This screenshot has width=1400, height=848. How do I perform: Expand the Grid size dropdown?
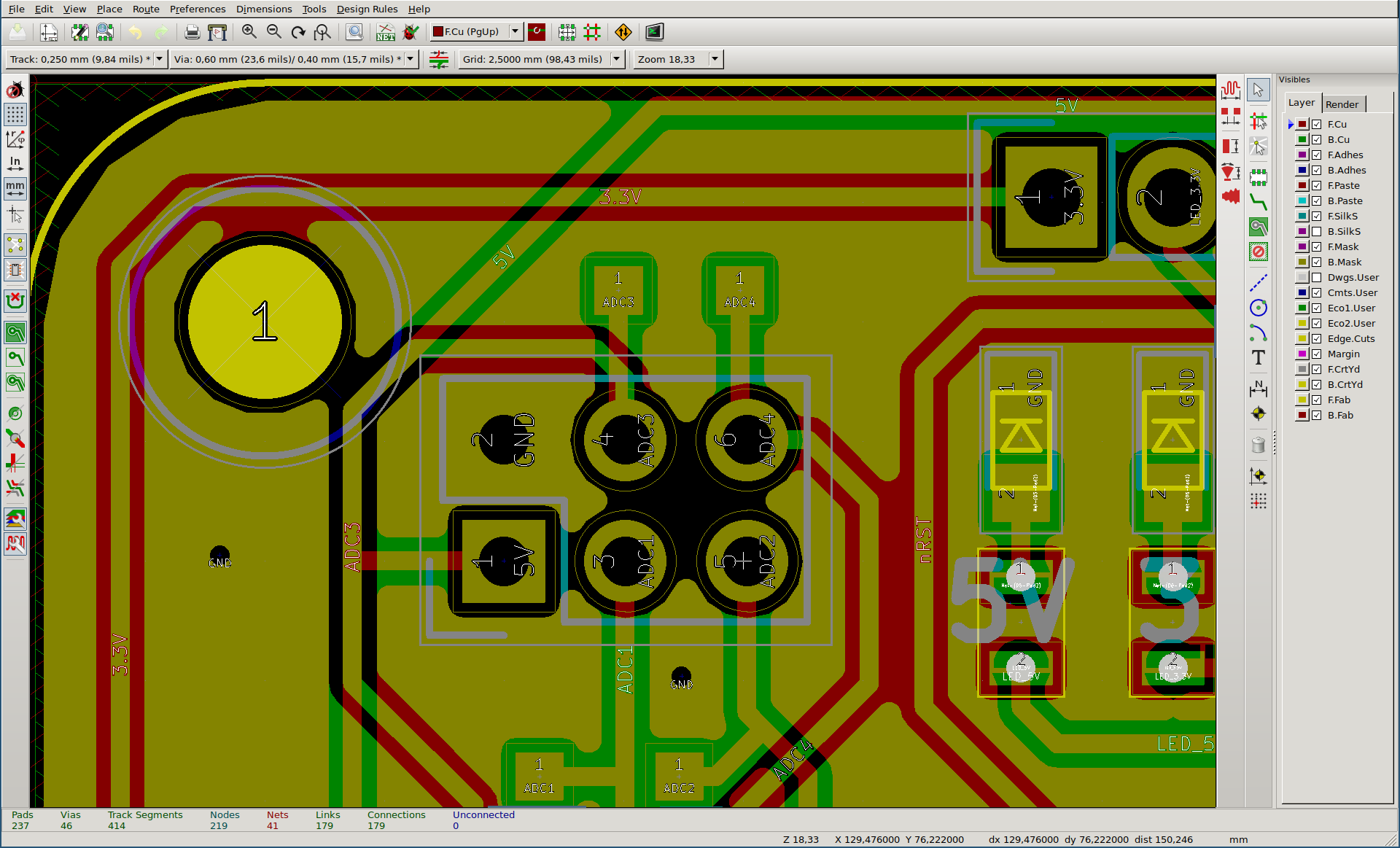[617, 59]
